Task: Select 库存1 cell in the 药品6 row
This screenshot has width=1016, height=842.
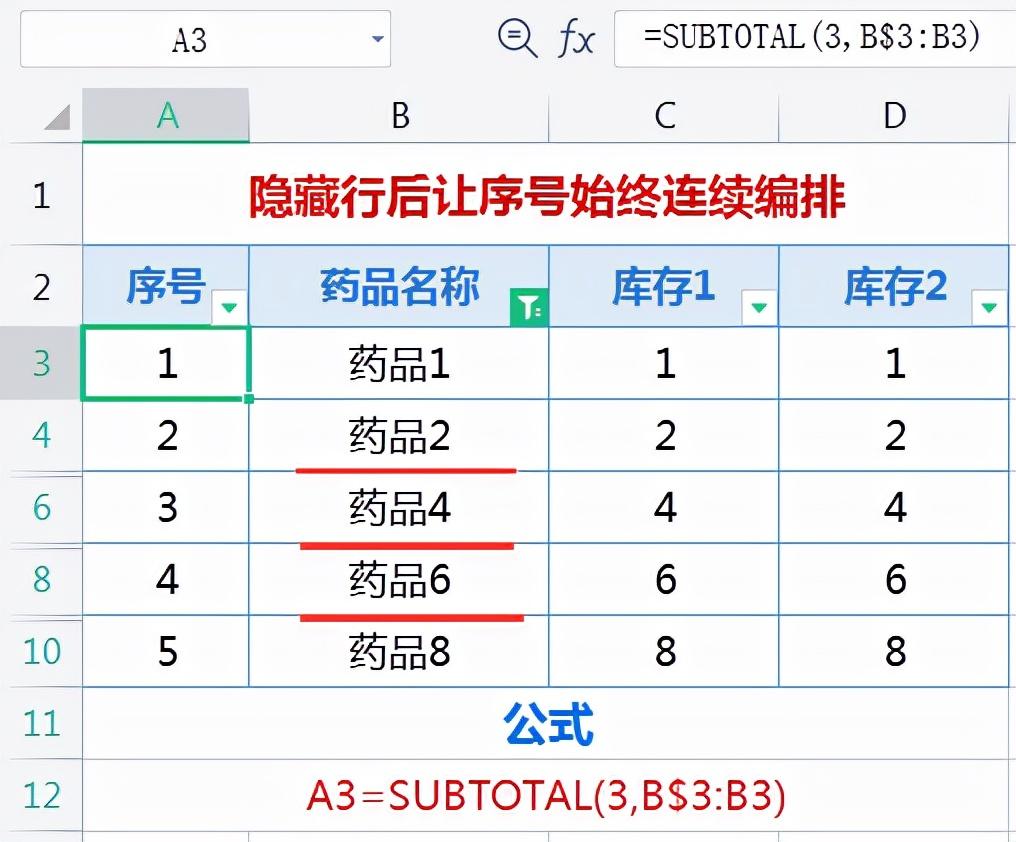Action: pos(664,579)
